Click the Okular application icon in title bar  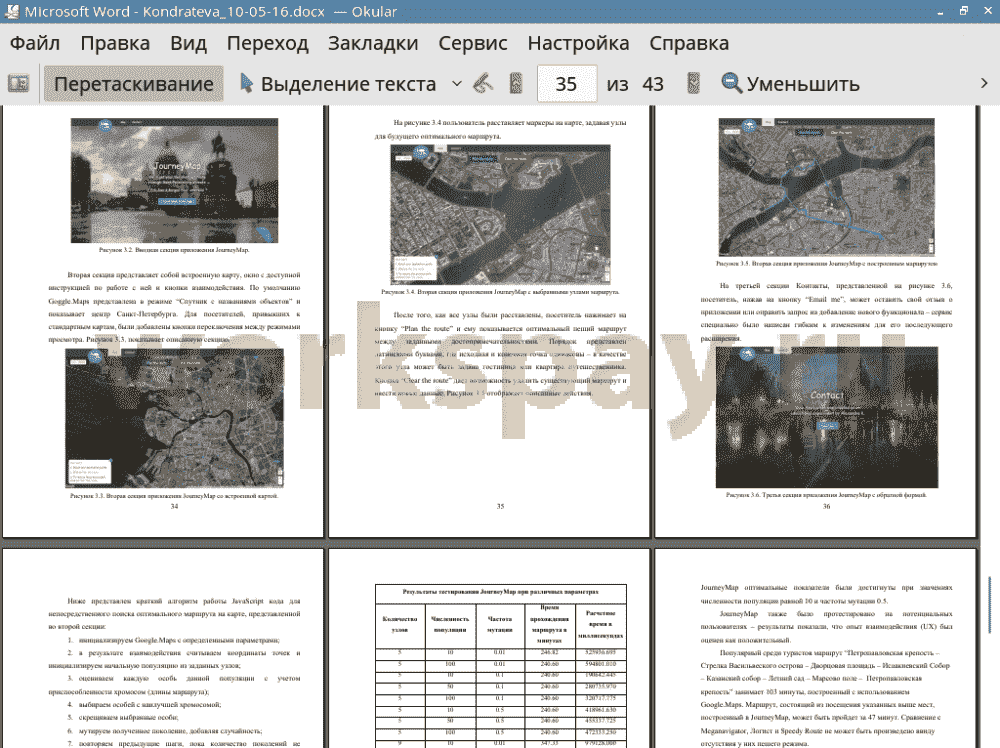(11, 11)
